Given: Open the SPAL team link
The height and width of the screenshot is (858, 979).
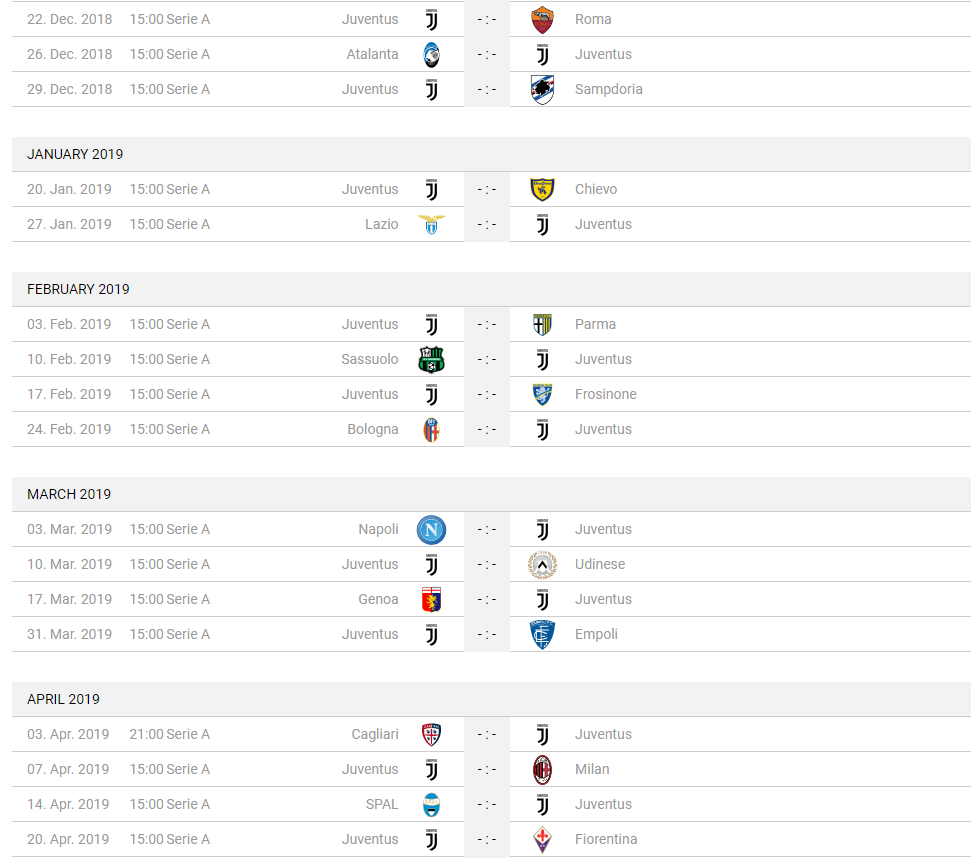Looking at the screenshot, I should pyautogui.click(x=382, y=804).
